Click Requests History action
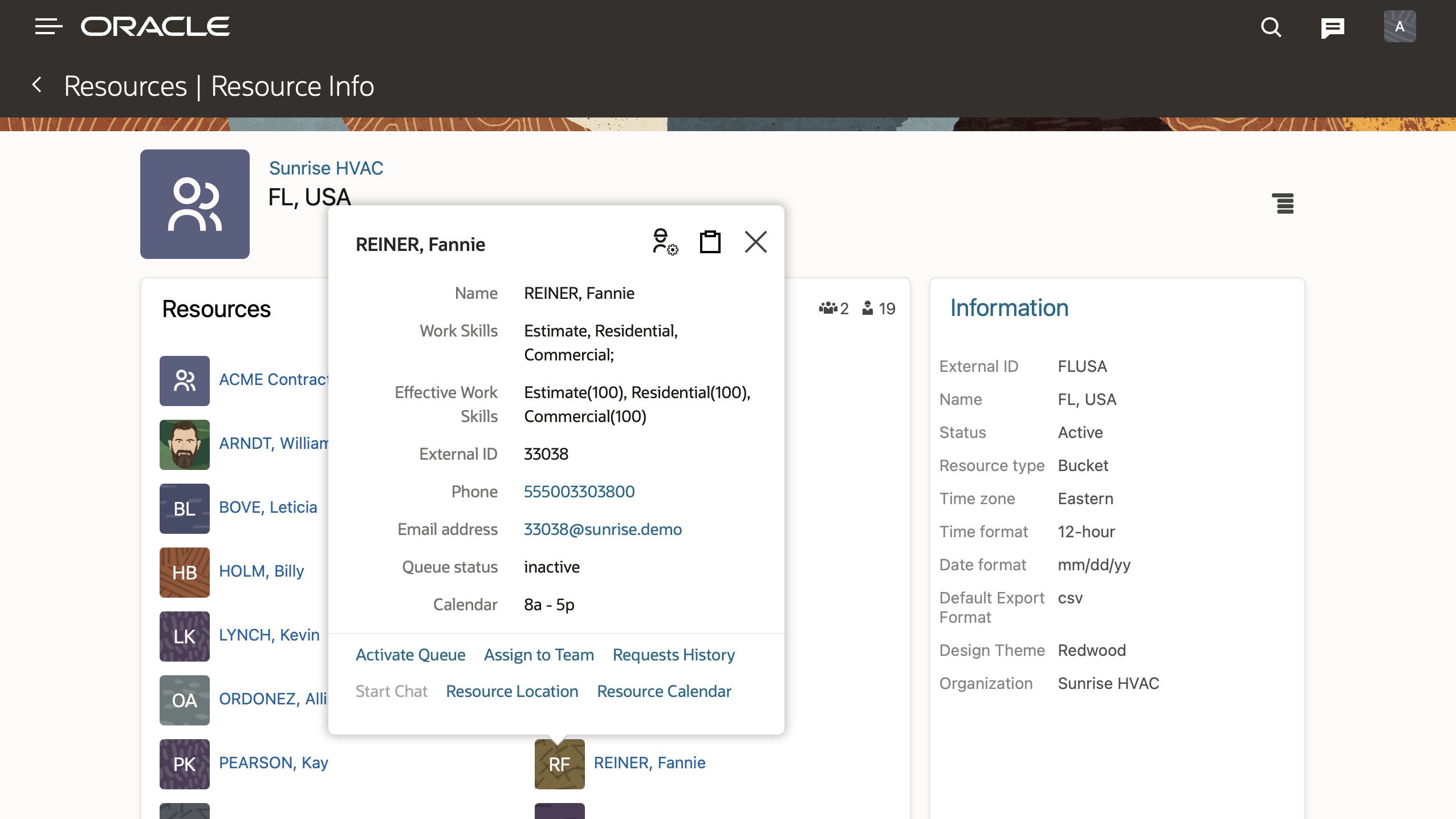 pos(674,655)
